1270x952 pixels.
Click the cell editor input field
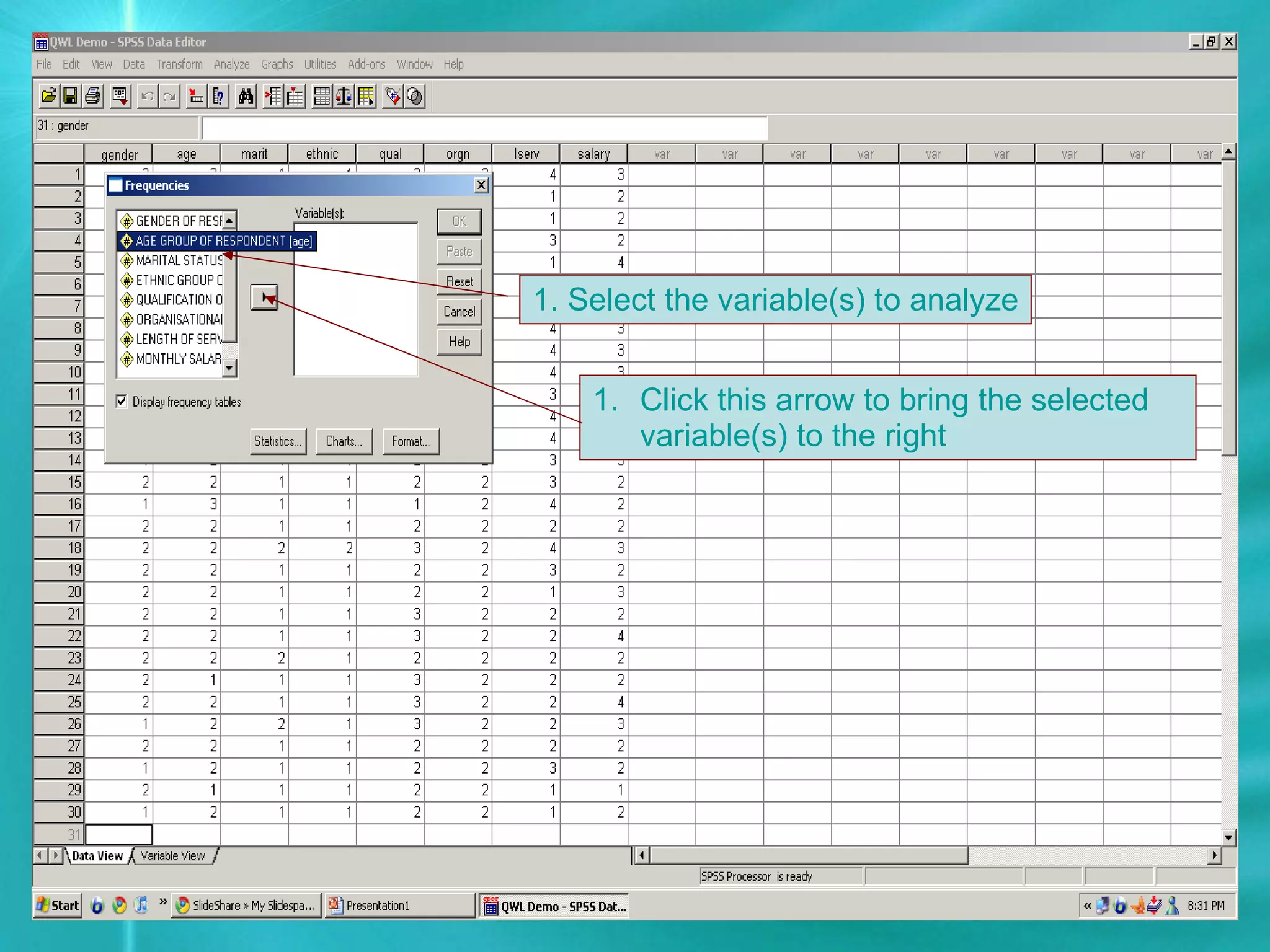485,128
